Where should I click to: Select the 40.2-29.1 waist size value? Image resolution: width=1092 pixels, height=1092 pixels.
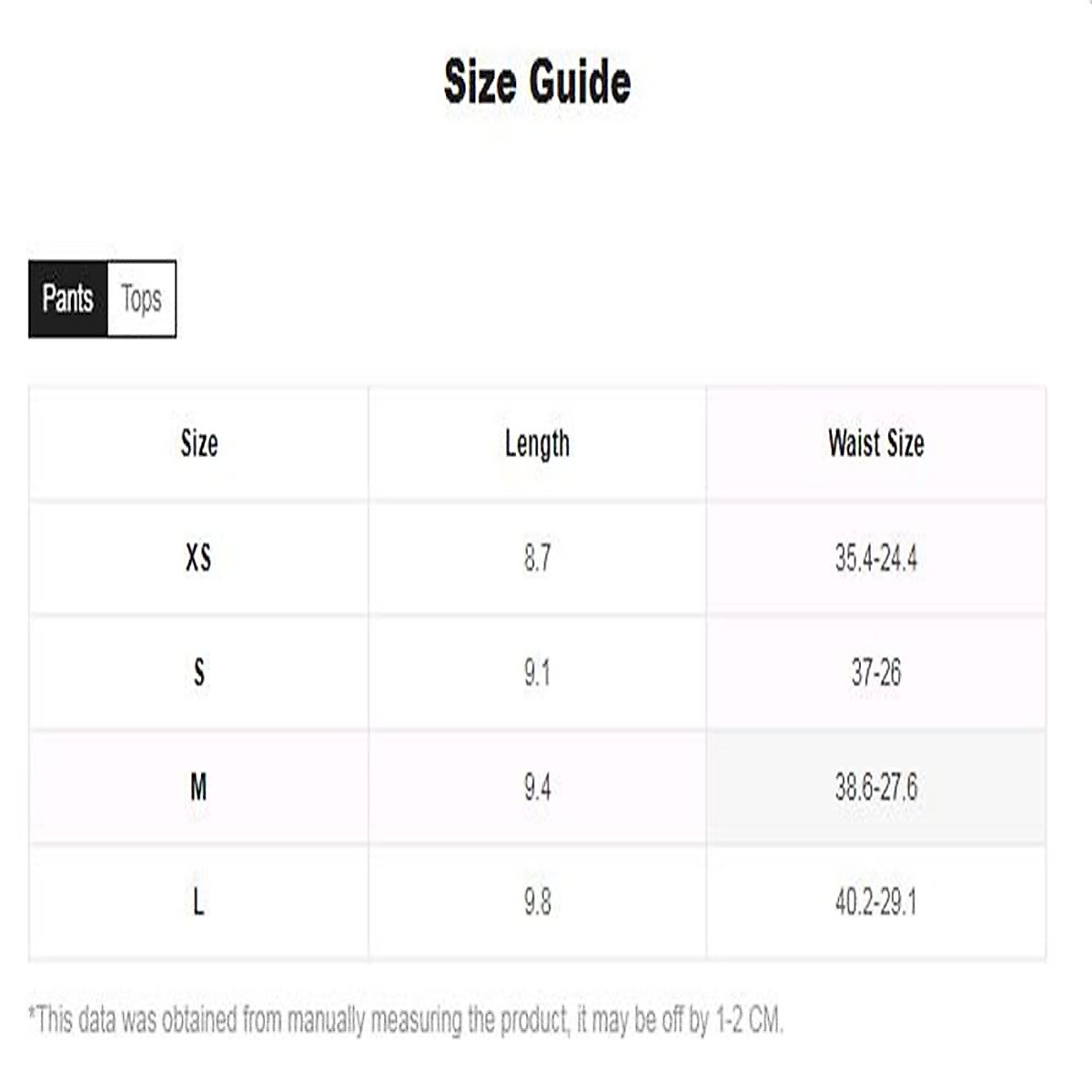pos(875,902)
